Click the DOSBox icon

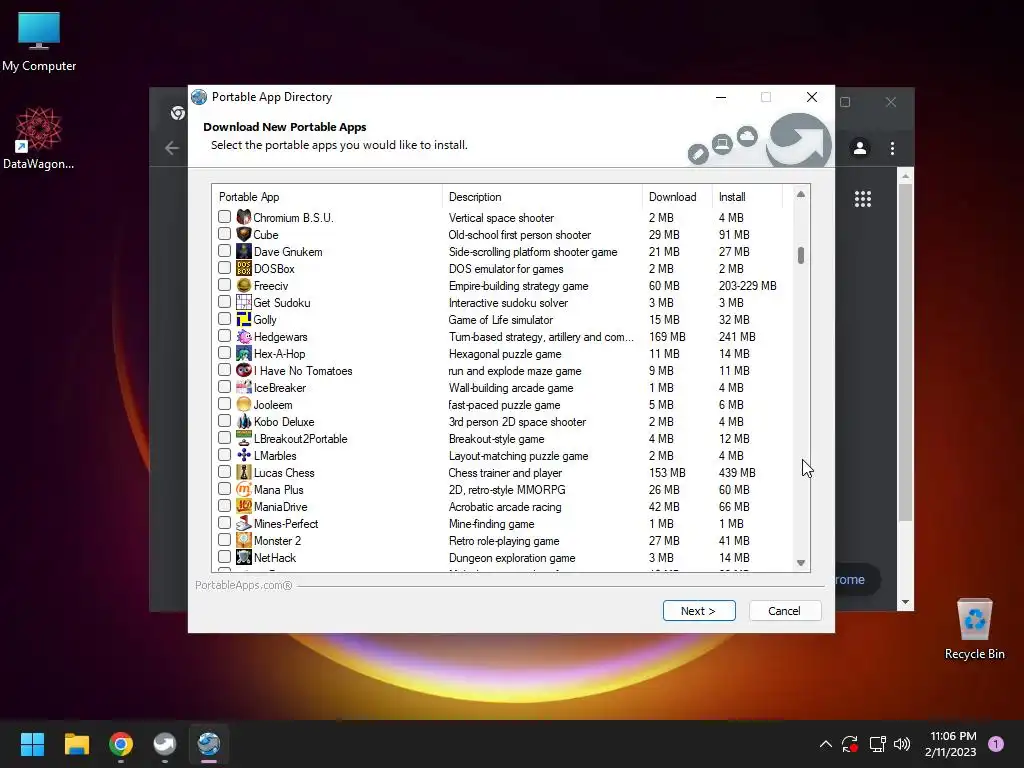tap(244, 268)
